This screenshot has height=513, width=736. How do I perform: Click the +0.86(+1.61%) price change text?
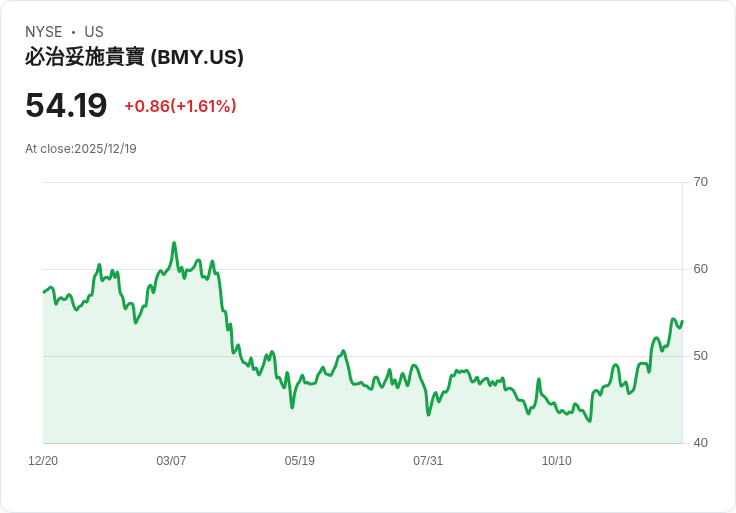tap(180, 106)
